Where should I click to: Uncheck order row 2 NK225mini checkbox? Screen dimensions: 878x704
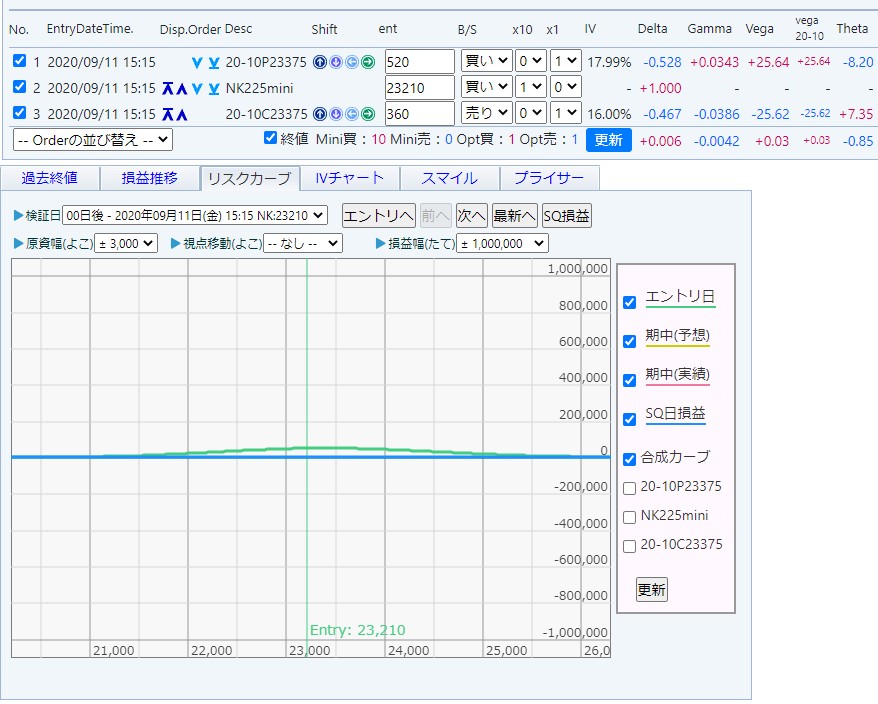pos(19,87)
